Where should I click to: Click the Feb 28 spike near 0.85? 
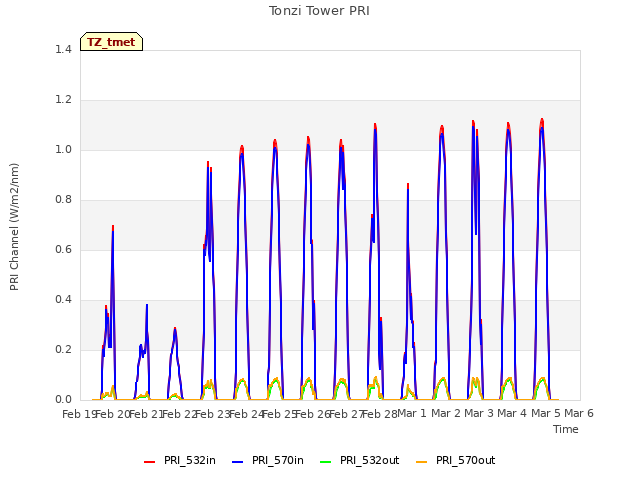(x=408, y=186)
